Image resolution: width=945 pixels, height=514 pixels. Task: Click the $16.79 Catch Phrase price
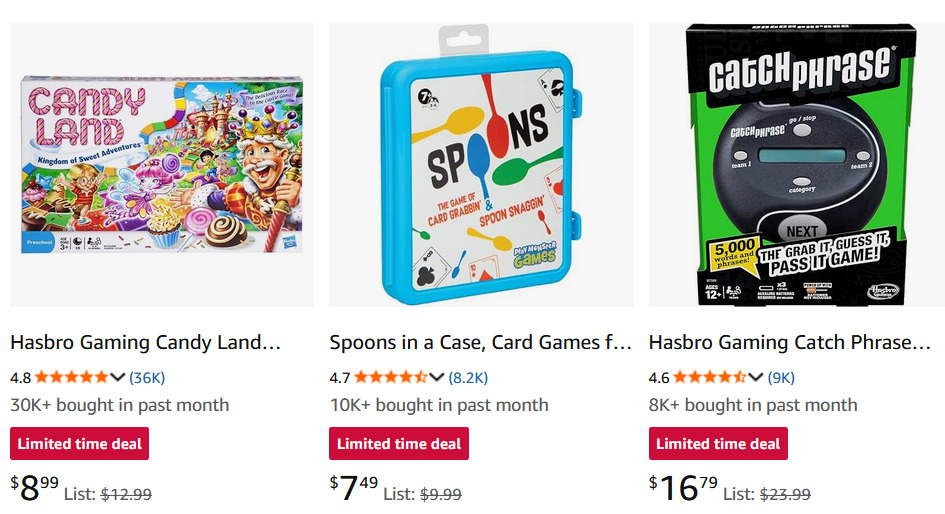pos(684,488)
